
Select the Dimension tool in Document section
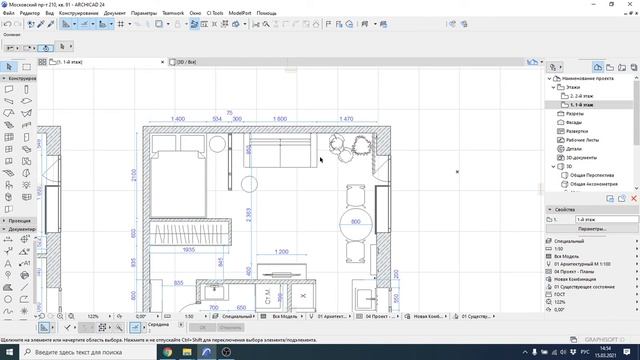9,239
